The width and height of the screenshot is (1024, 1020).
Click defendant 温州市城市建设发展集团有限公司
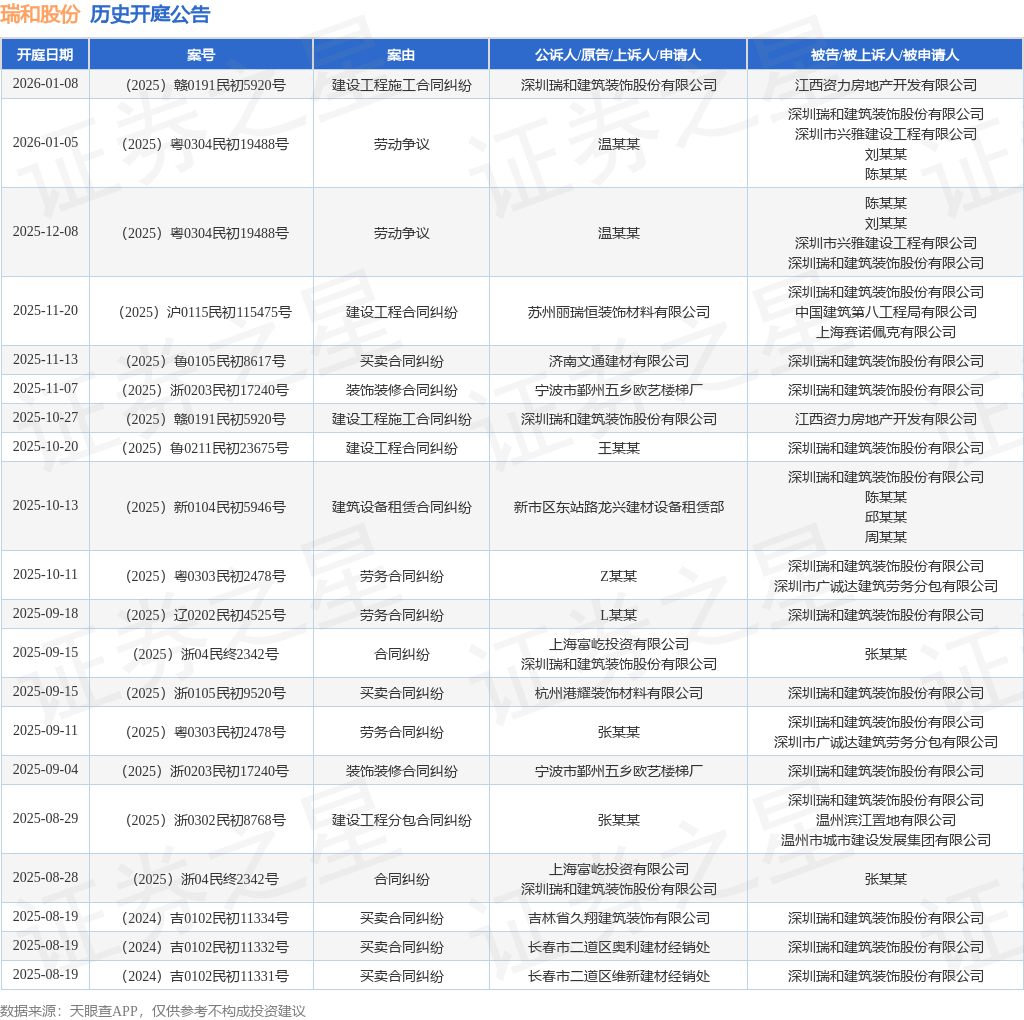click(x=886, y=840)
